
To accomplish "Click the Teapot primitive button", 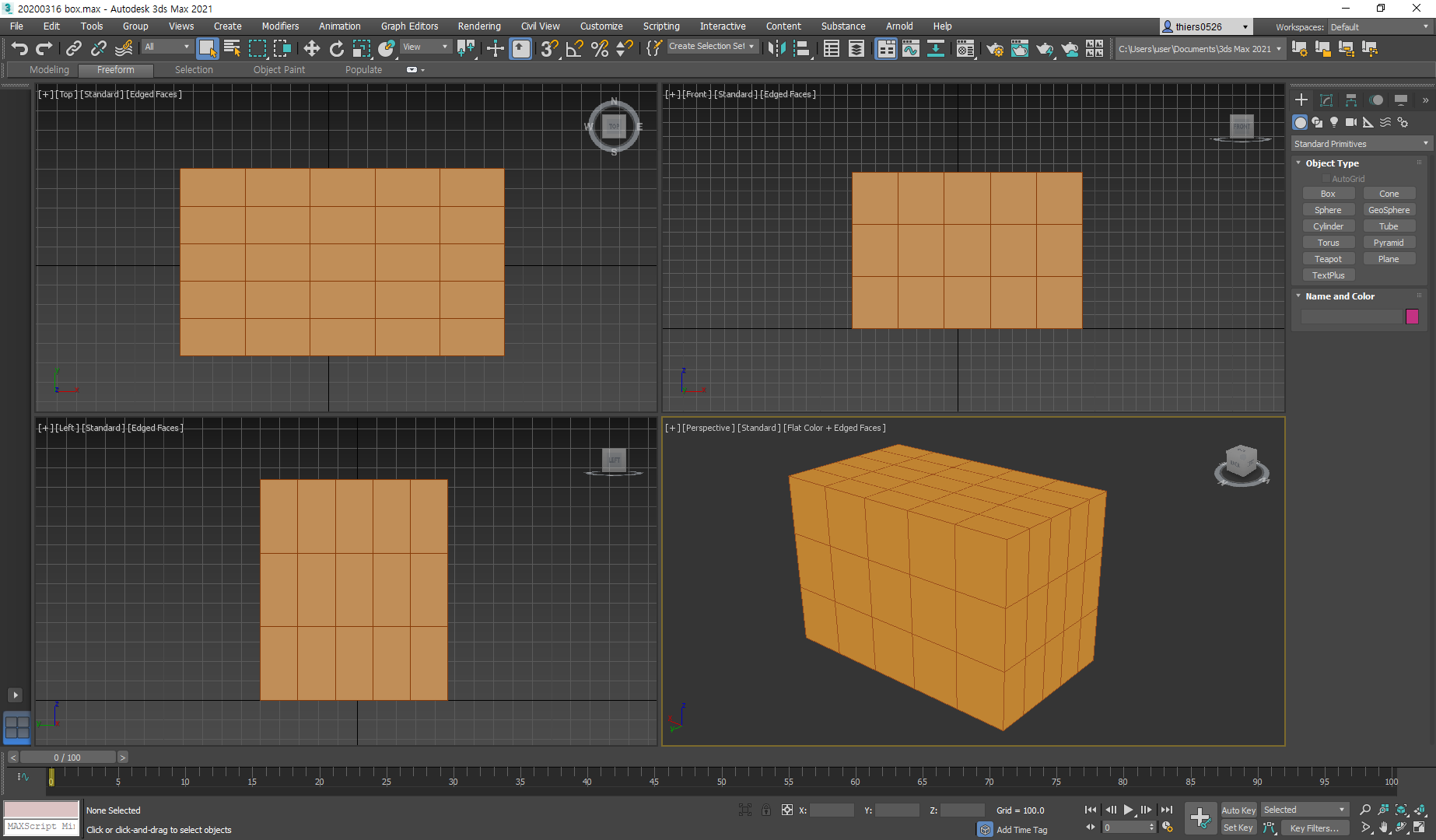I will 1328,259.
